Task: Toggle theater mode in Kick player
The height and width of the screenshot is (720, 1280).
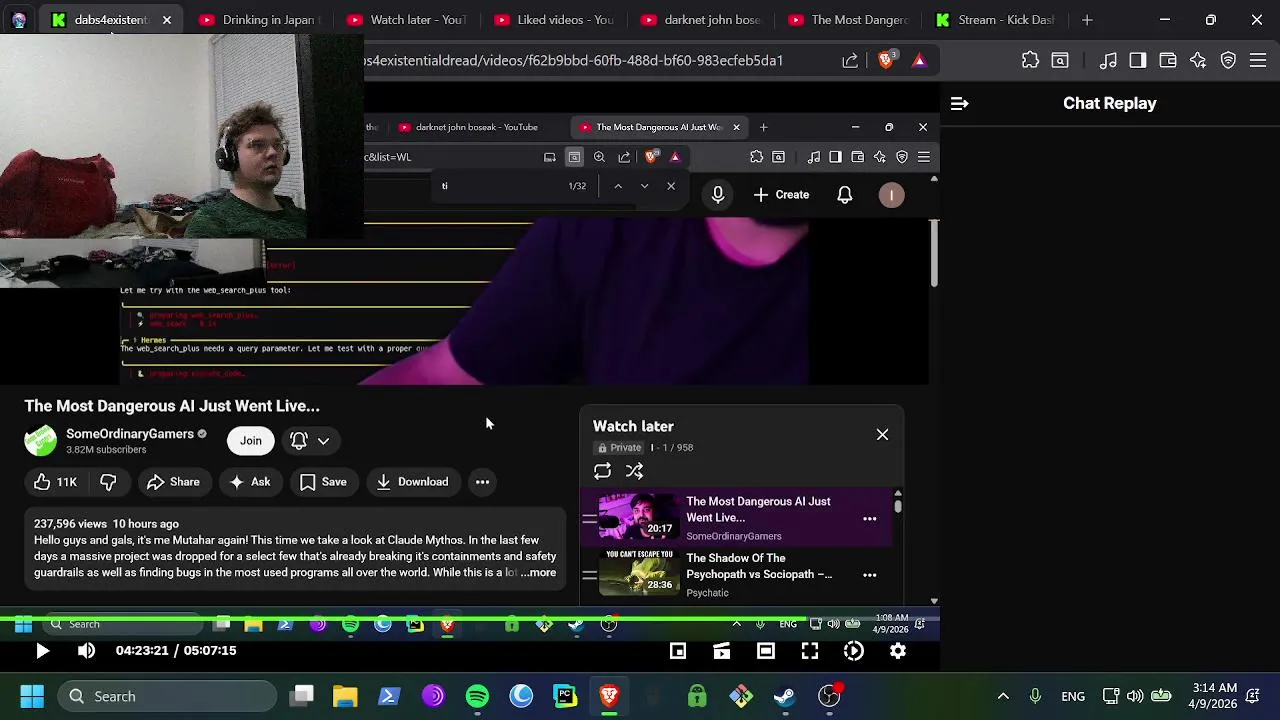Action: [x=766, y=651]
